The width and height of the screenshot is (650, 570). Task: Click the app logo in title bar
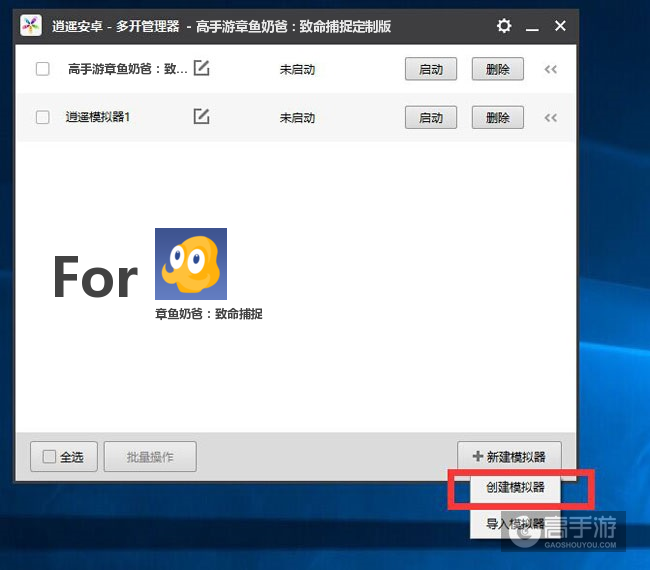coord(31,26)
